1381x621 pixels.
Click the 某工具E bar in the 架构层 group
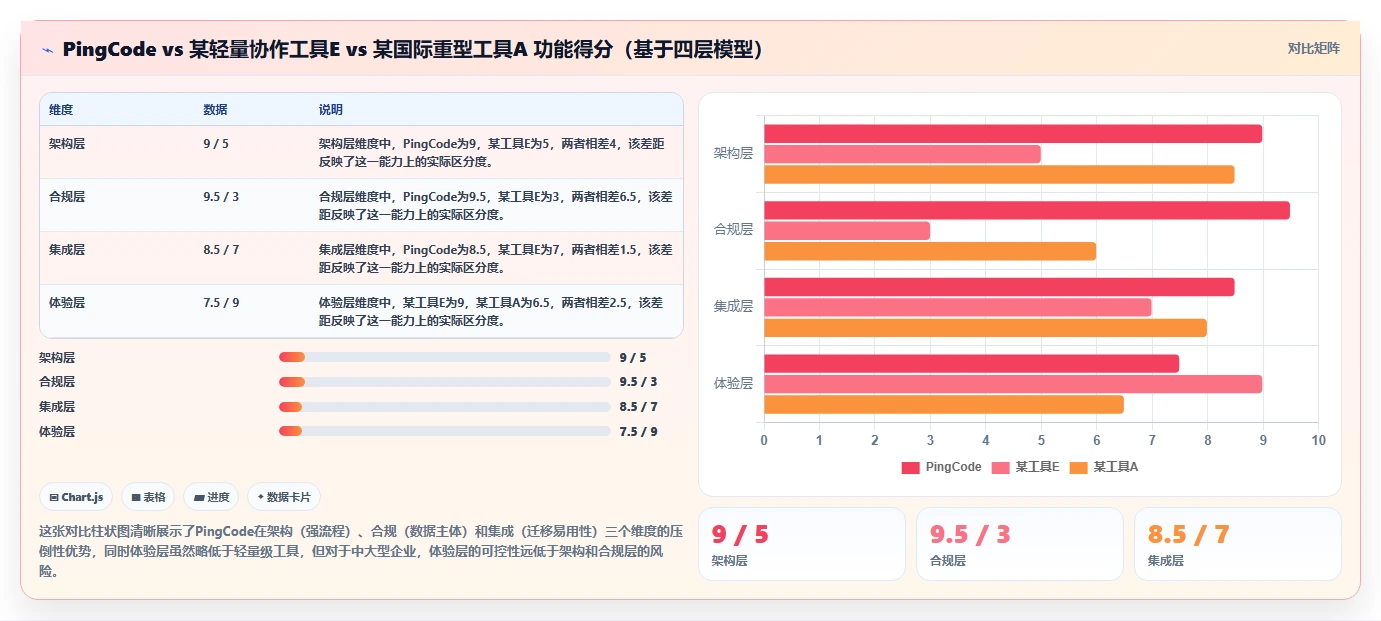902,154
